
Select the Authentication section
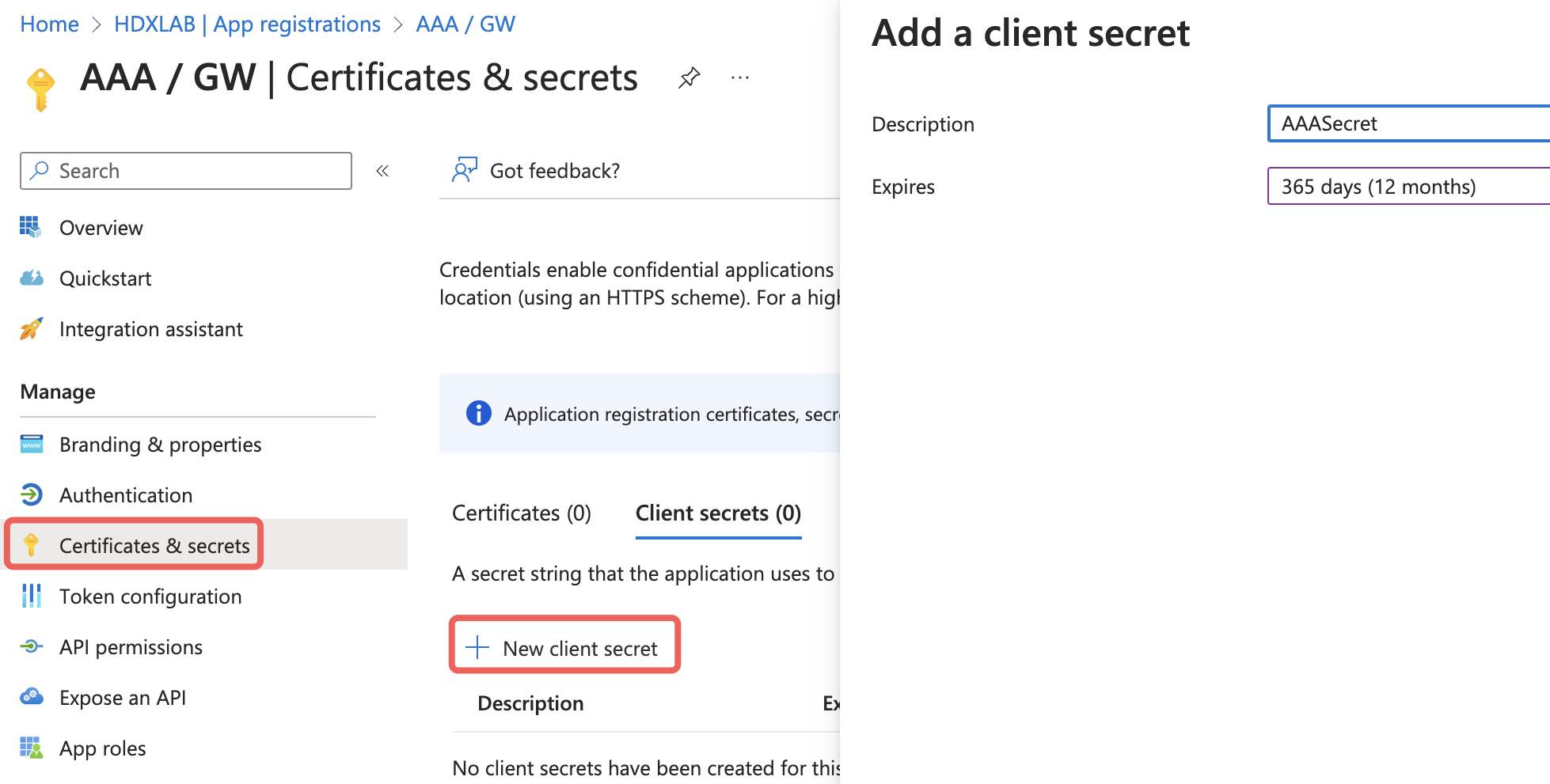[x=125, y=494]
